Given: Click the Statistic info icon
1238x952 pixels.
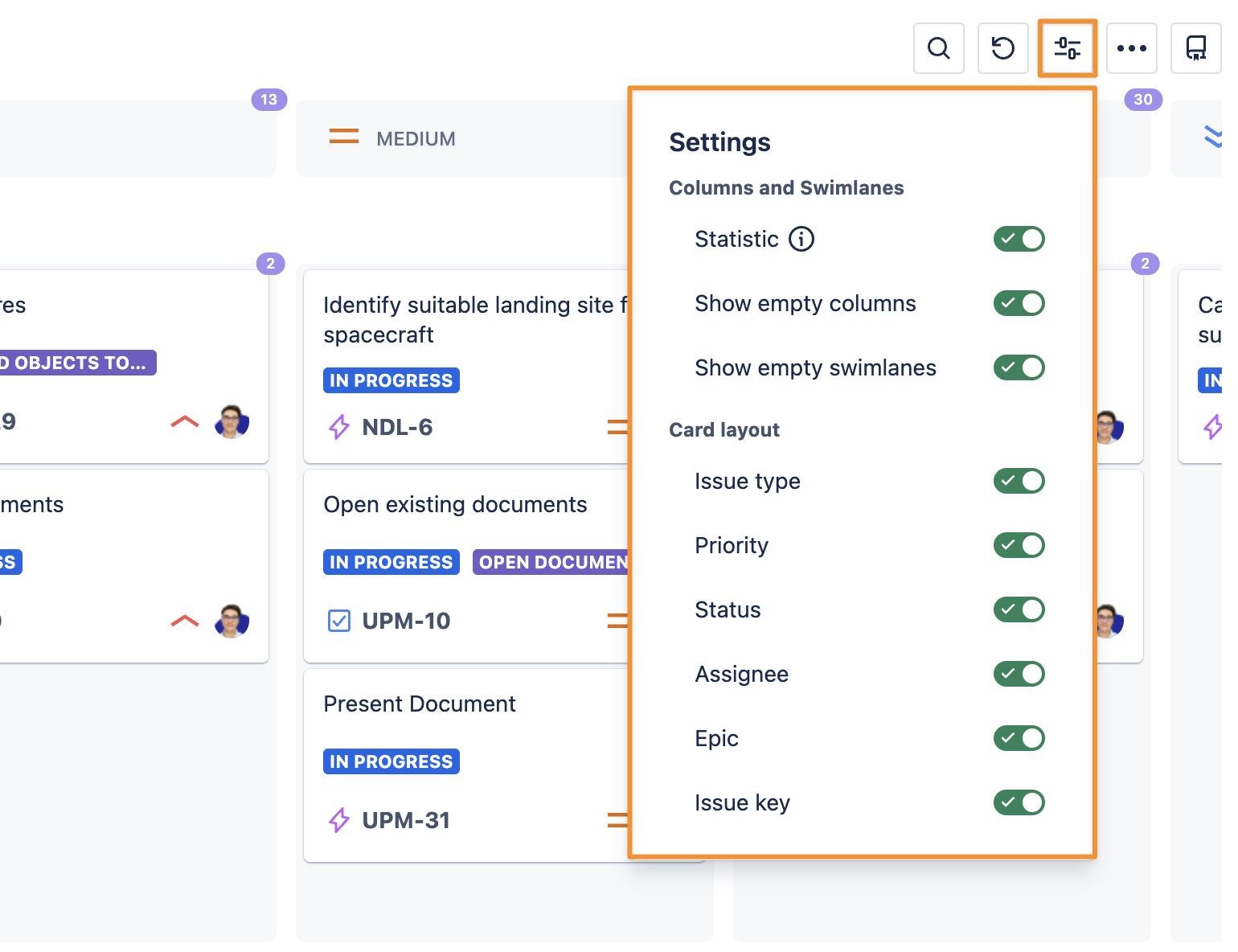Looking at the screenshot, I should [801, 239].
